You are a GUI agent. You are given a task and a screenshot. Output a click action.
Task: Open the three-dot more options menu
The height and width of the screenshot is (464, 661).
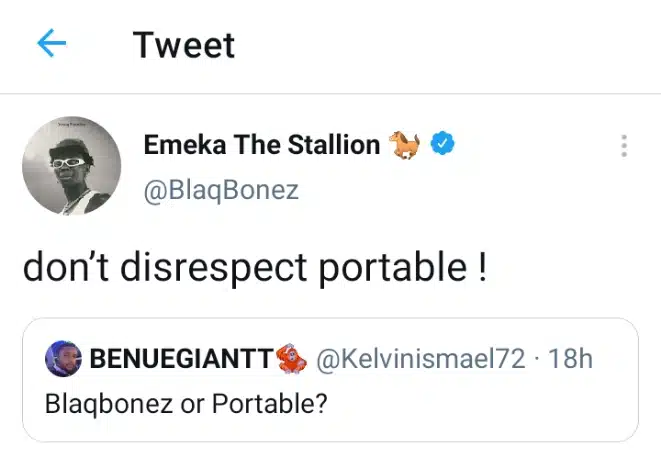(x=624, y=146)
